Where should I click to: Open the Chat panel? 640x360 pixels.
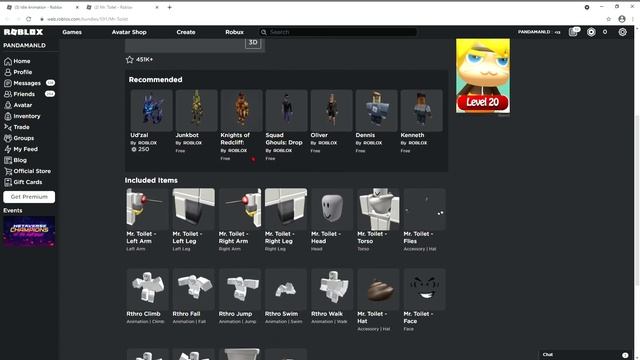pyautogui.click(x=586, y=355)
